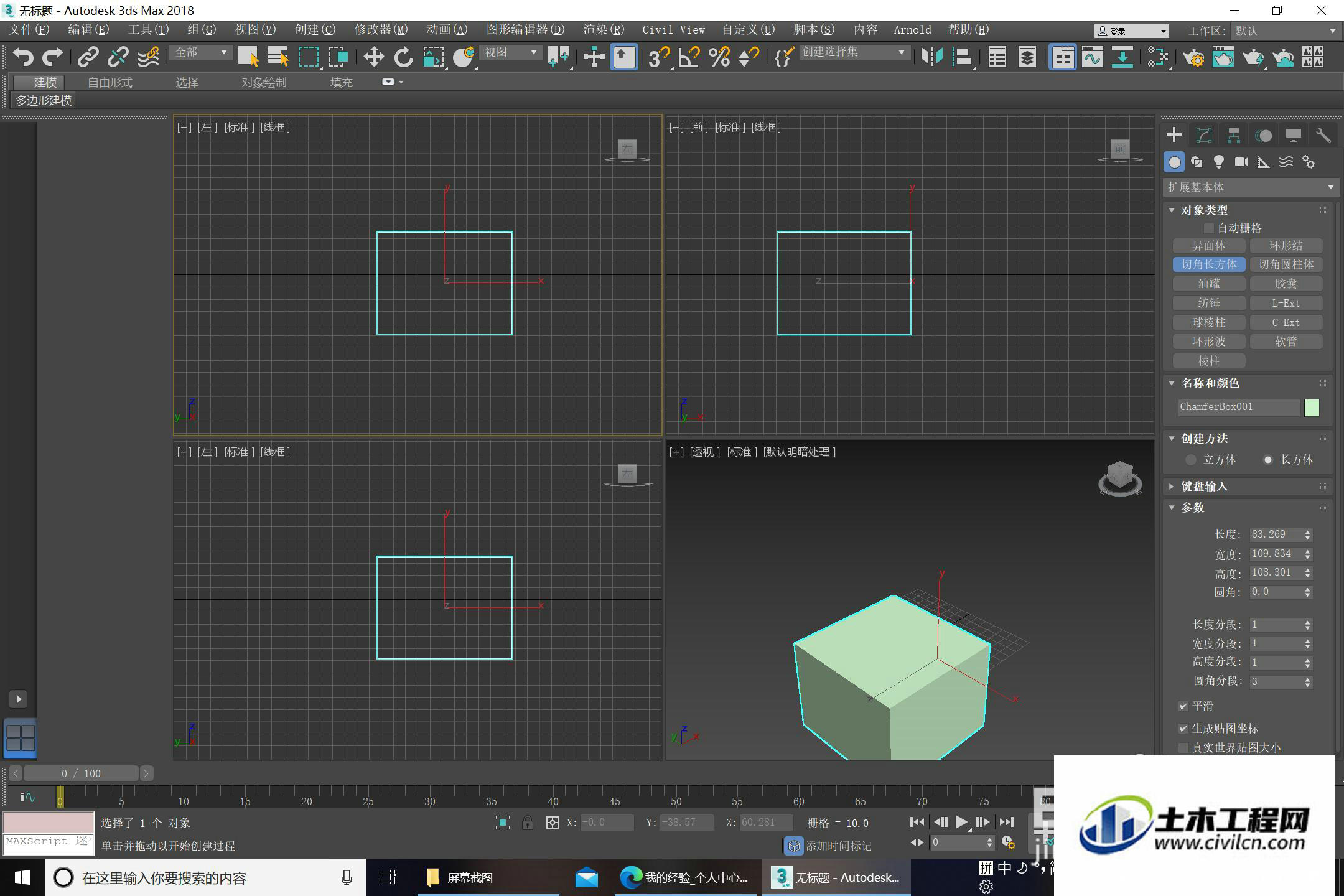Activate Select and Link tool
The width and height of the screenshot is (1344, 896).
pos(88,57)
